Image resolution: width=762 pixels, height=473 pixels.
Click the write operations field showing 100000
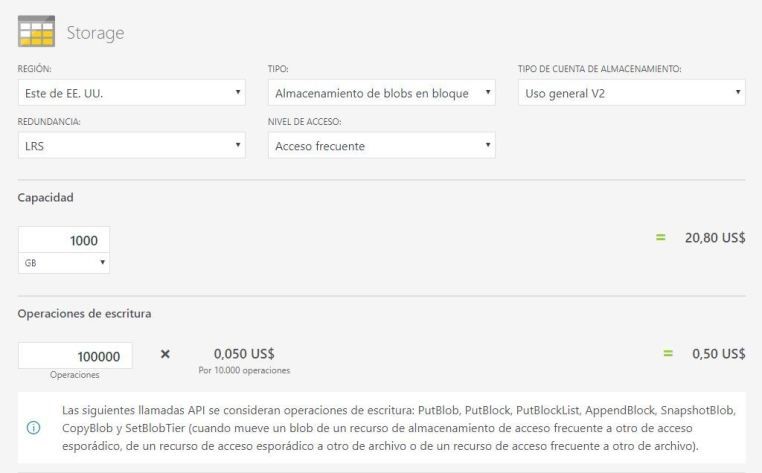tap(75, 356)
